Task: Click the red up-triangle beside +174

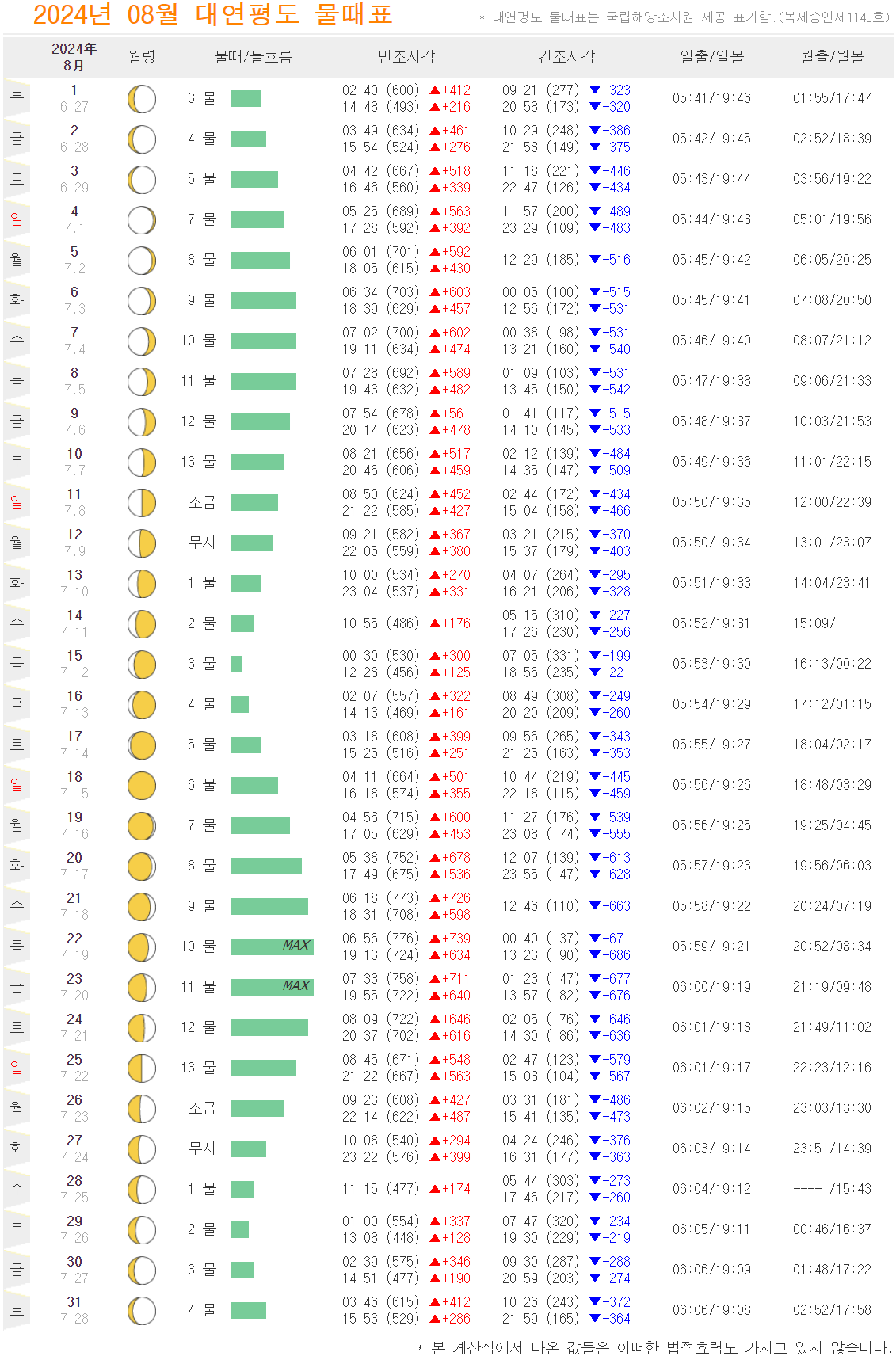Action: [435, 1190]
